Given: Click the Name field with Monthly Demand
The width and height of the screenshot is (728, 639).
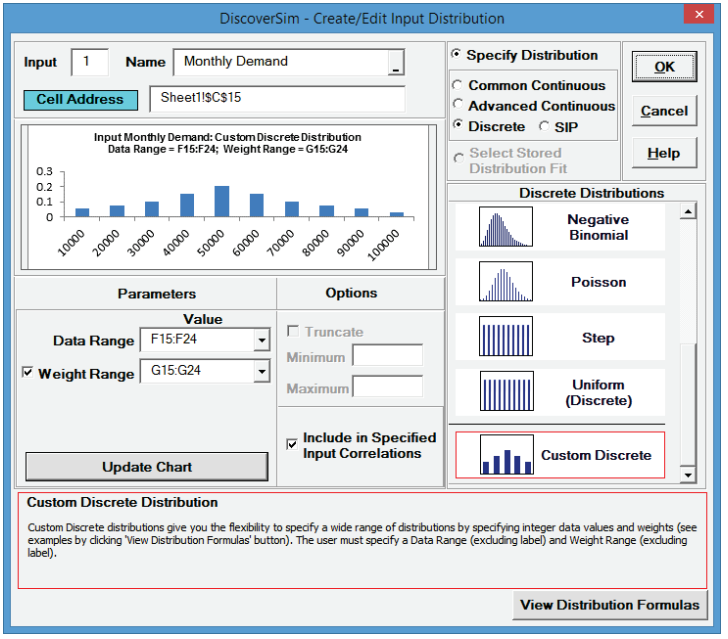Looking at the screenshot, I should (281, 62).
